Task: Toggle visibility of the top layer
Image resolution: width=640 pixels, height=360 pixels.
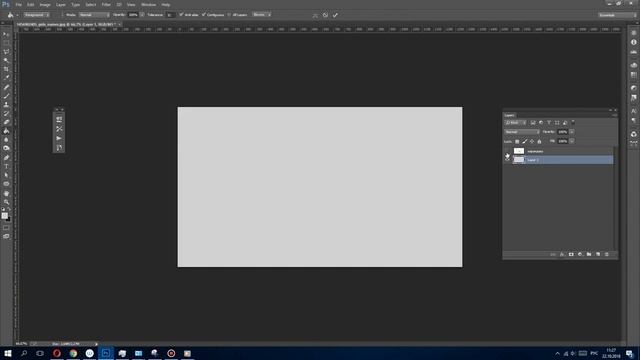Action: [507, 151]
